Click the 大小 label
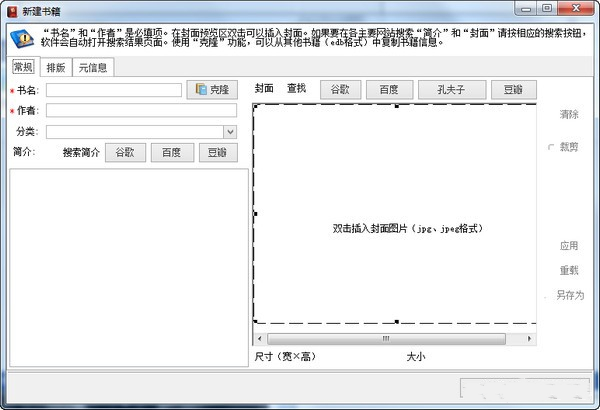This screenshot has height=410, width=600. point(416,356)
